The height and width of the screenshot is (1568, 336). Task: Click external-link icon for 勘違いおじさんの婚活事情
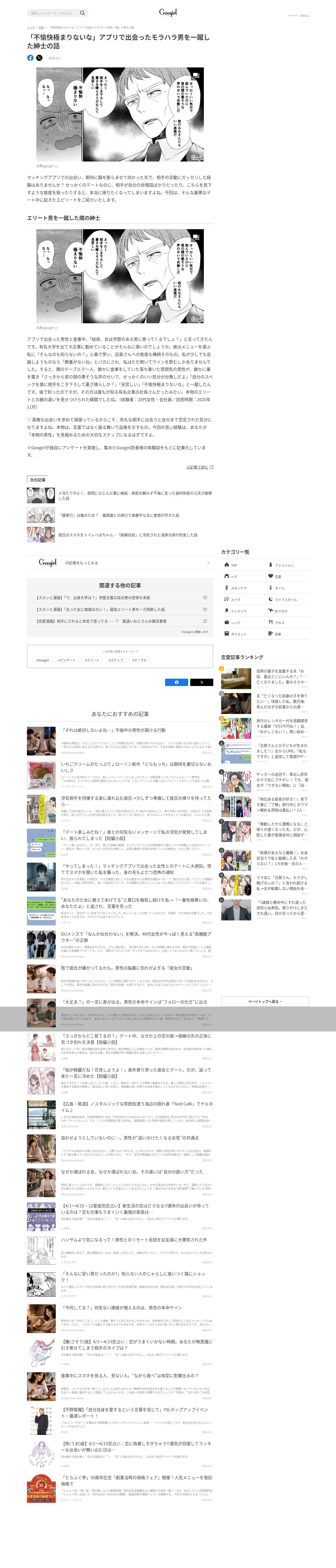[x=205, y=621]
